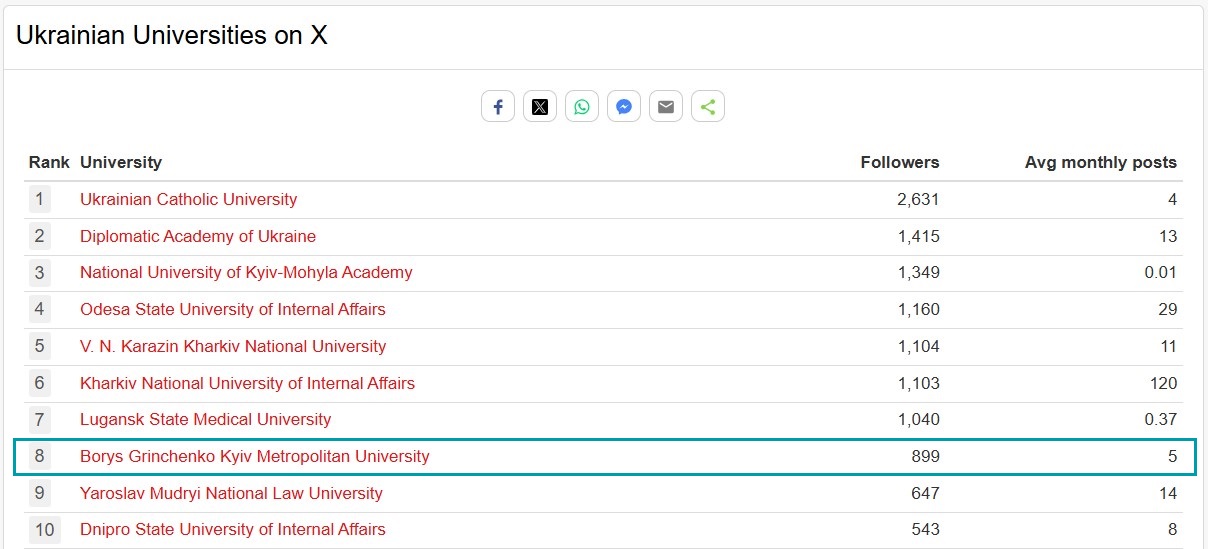Open the green generic share icon
The height and width of the screenshot is (549, 1208).
click(708, 107)
